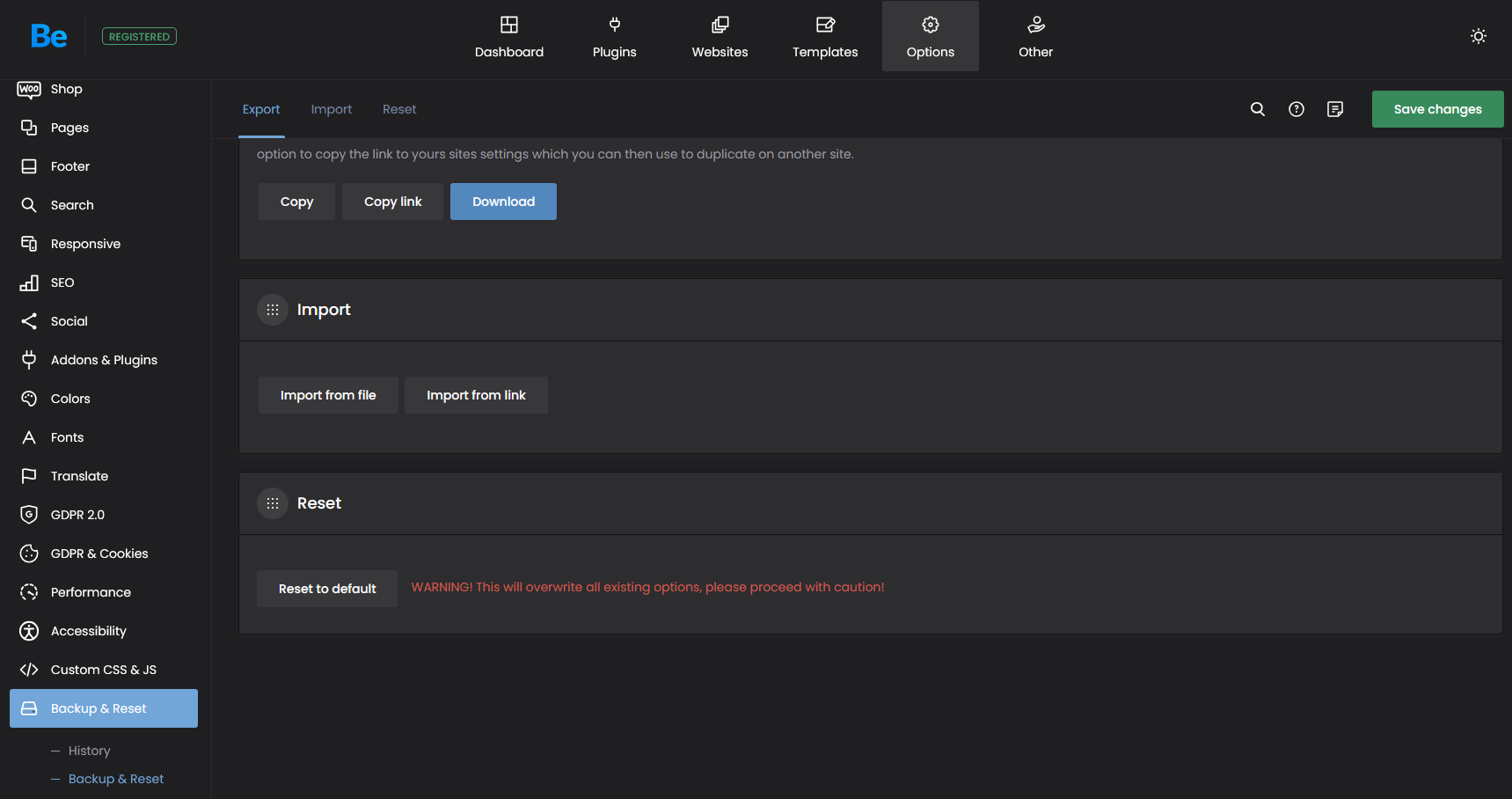The height and width of the screenshot is (799, 1512).
Task: Open Translate settings in sidebar
Action: click(x=104, y=476)
